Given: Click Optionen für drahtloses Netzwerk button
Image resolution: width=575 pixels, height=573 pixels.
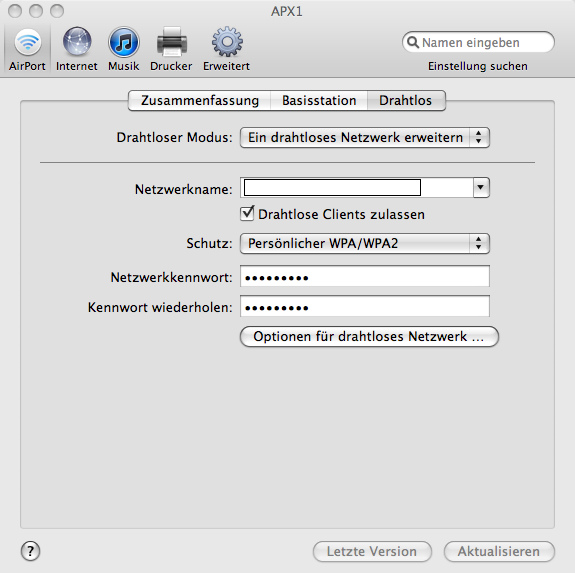Looking at the screenshot, I should [x=369, y=337].
